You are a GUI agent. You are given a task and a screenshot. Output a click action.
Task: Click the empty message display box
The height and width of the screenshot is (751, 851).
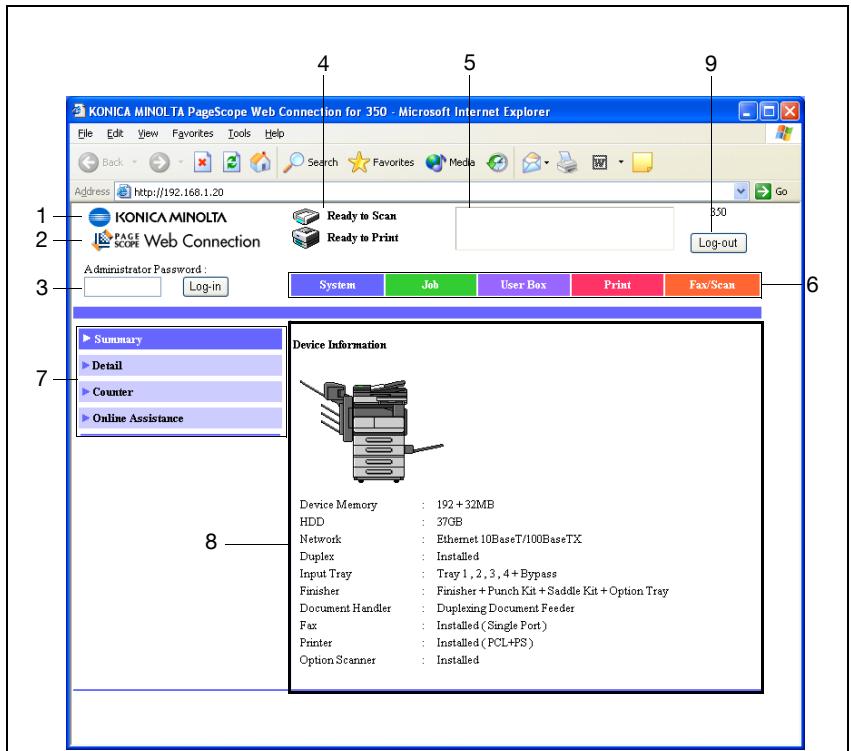(x=564, y=228)
